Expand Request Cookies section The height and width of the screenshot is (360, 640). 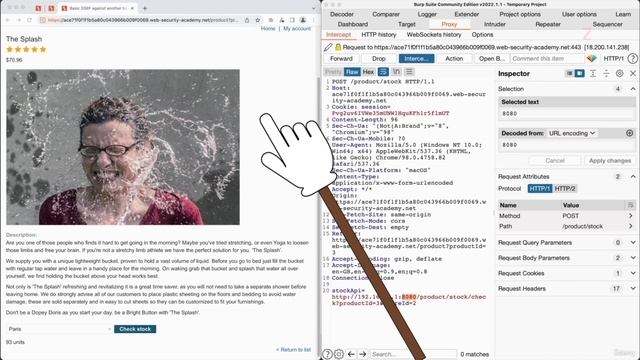click(x=633, y=273)
